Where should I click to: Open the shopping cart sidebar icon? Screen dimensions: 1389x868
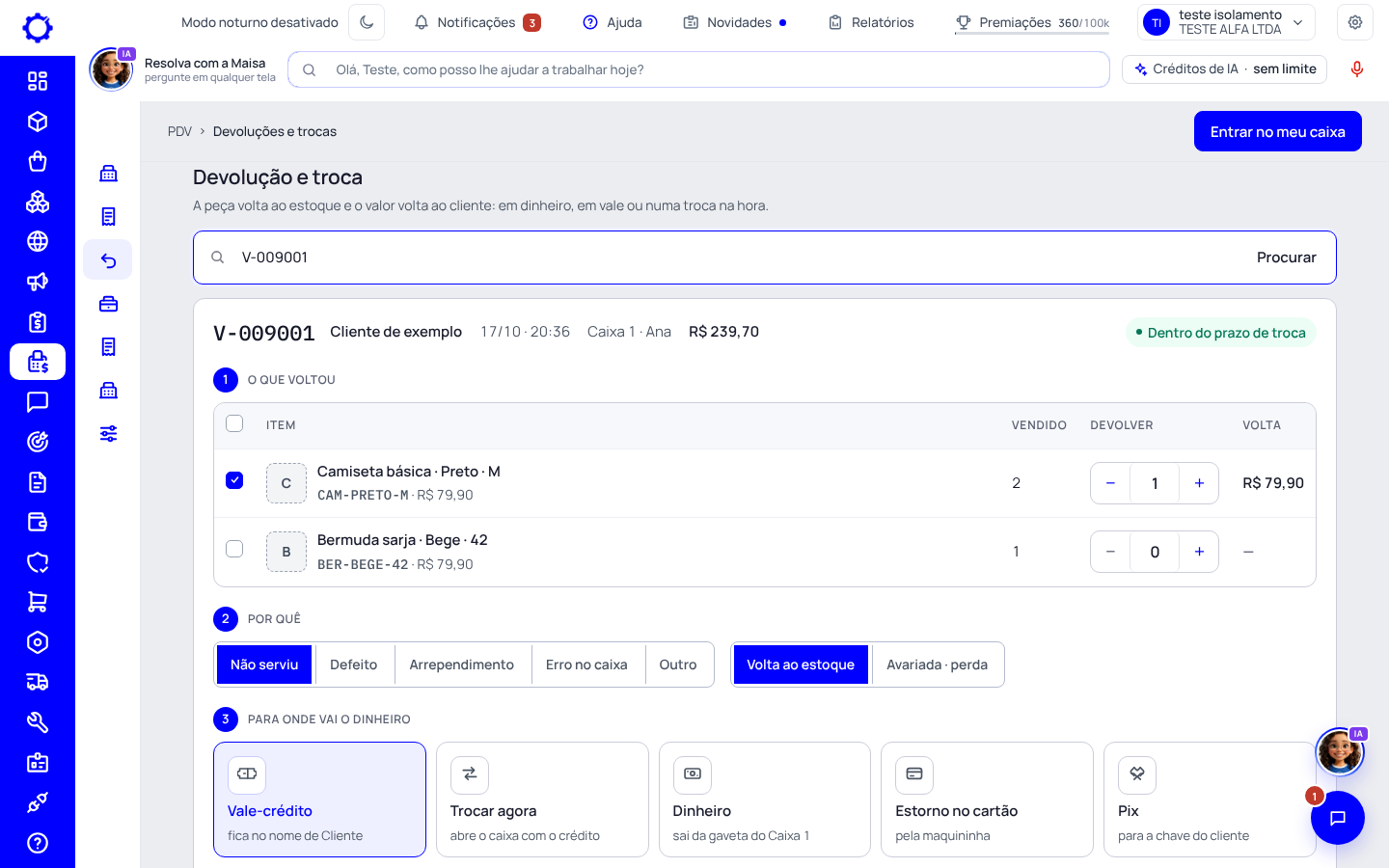tap(38, 602)
